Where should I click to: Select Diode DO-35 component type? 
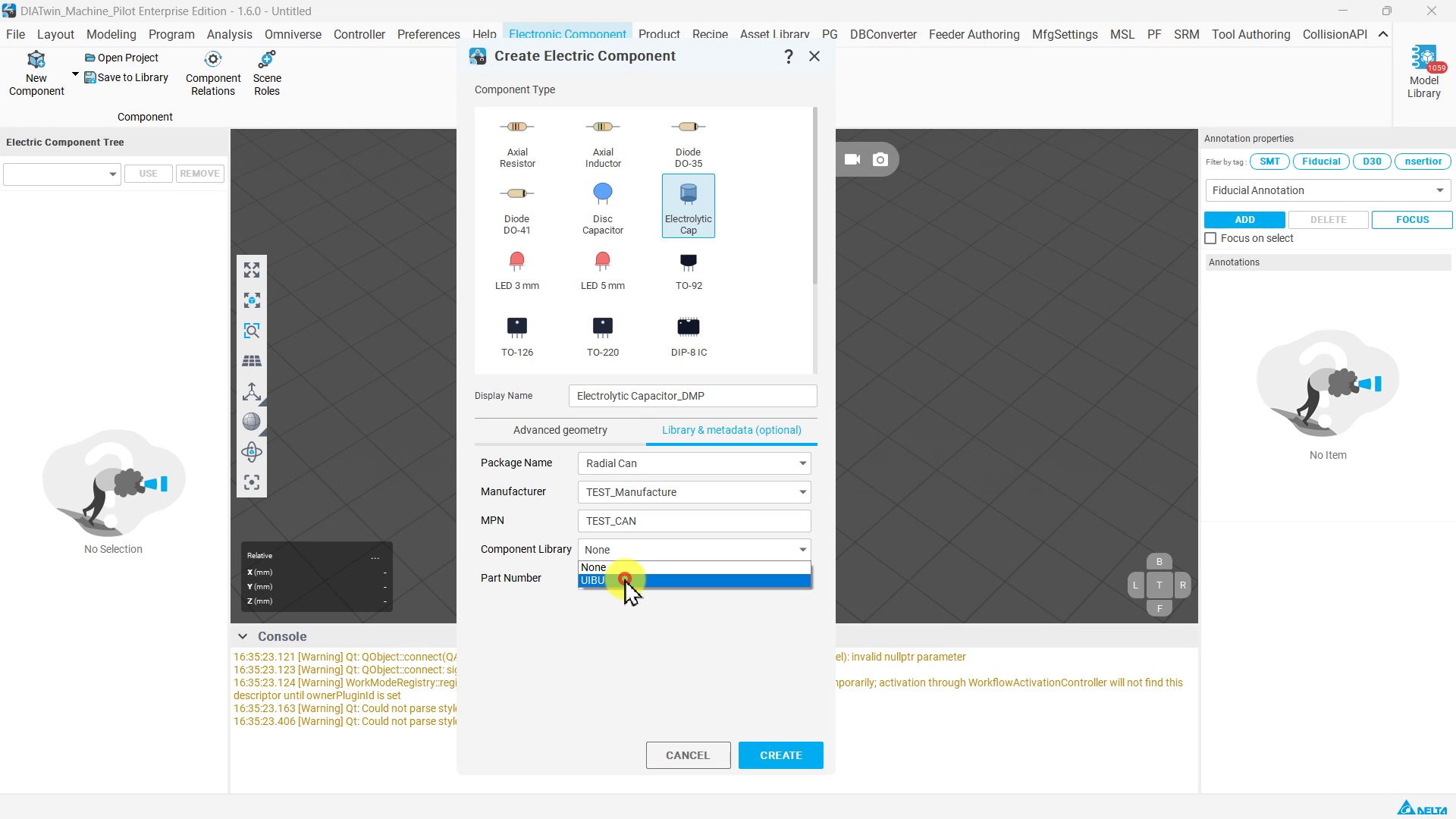689,142
